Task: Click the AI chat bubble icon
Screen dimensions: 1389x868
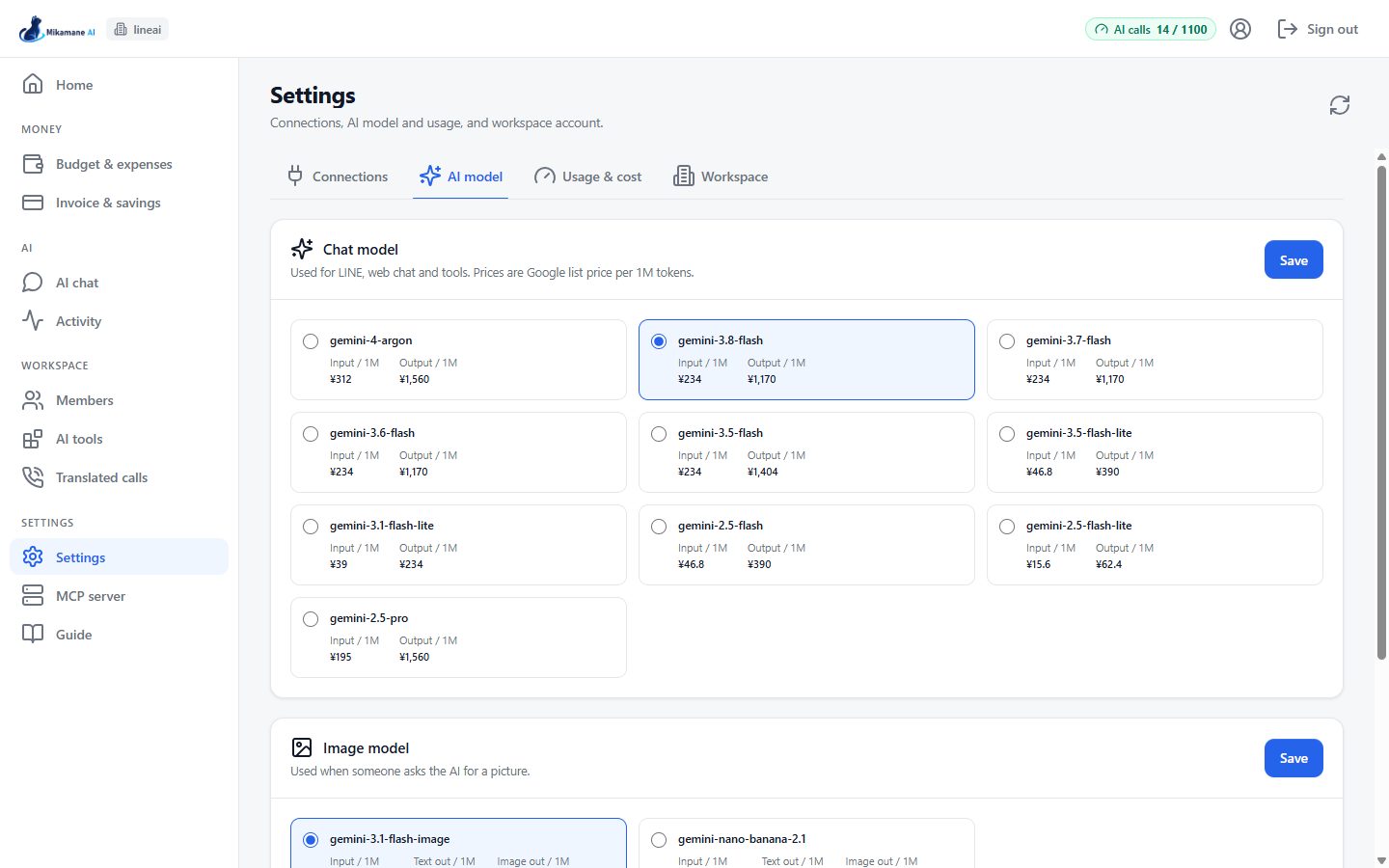Action: [x=33, y=283]
